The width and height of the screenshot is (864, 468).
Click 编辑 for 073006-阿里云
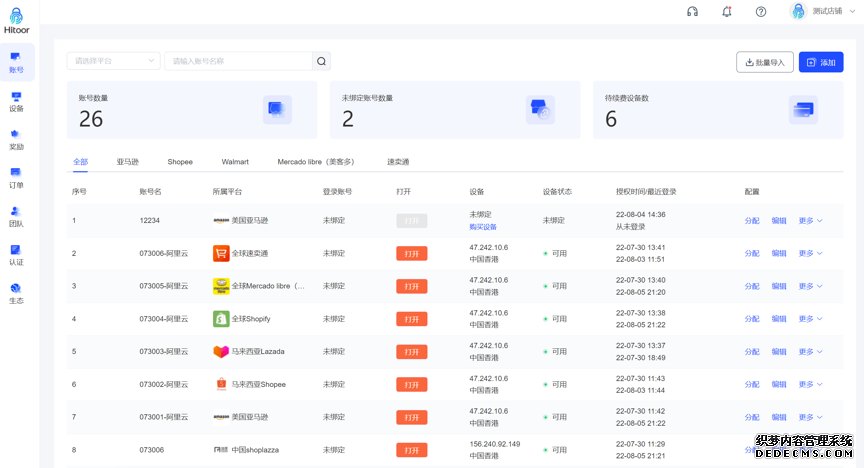(779, 254)
